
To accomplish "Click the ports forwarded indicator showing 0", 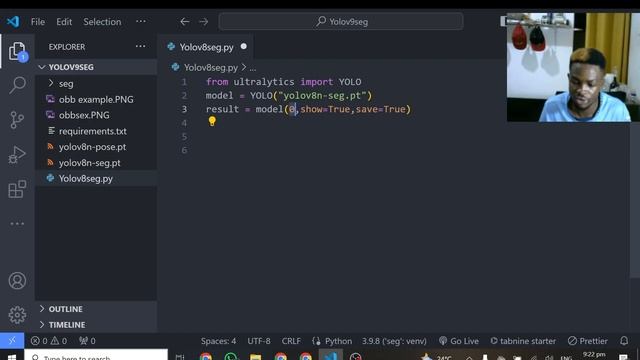I will pyautogui.click(x=87, y=341).
